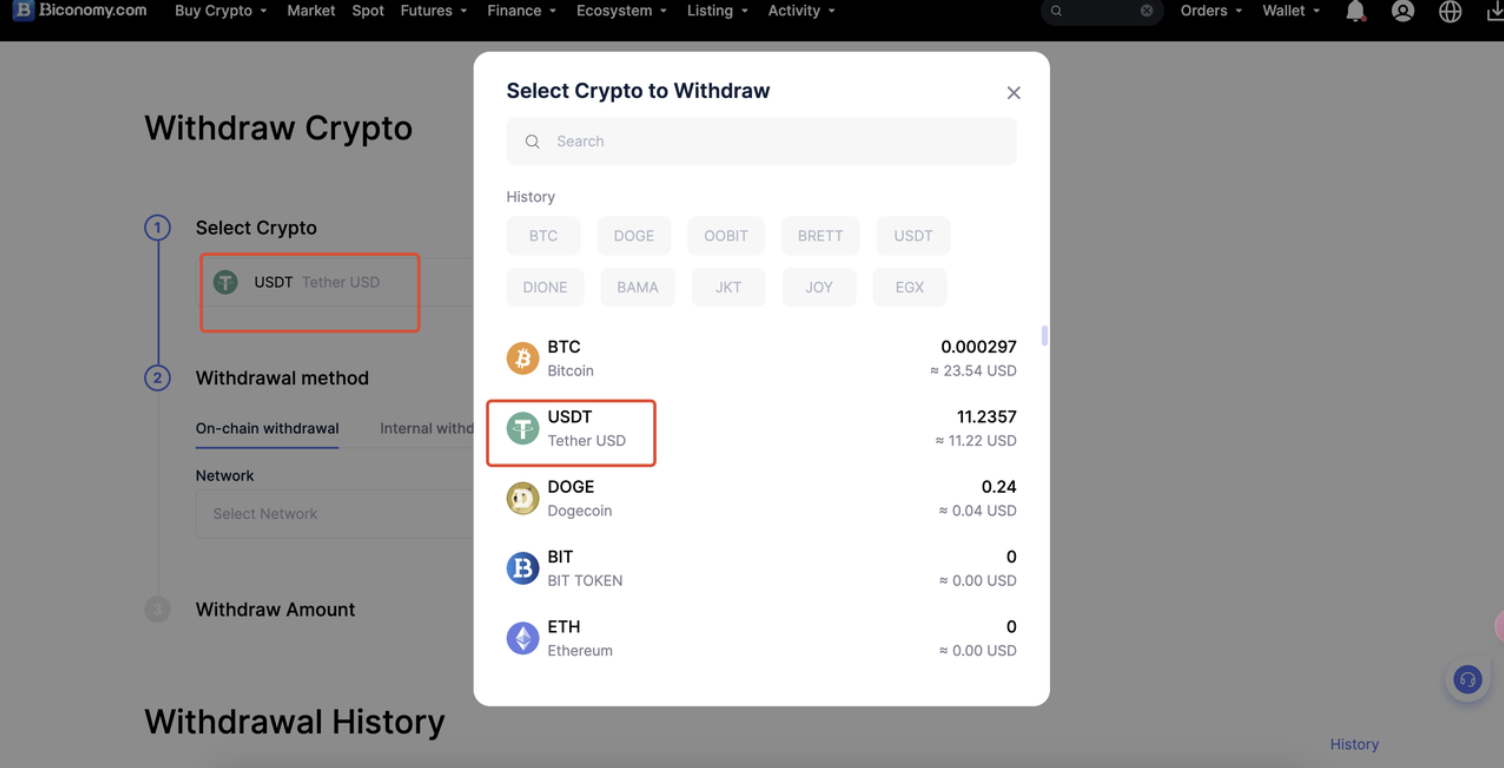
Task: Click the globe language icon
Action: [1450, 11]
